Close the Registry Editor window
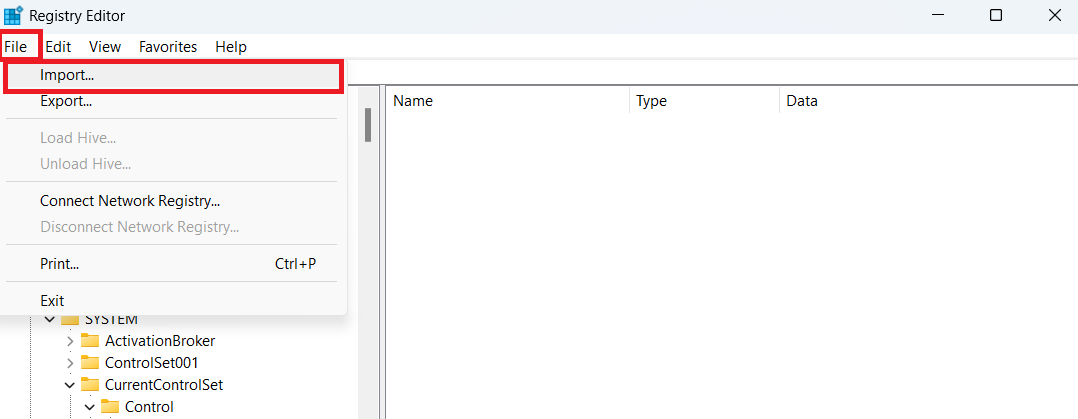1078x419 pixels. 1055,15
